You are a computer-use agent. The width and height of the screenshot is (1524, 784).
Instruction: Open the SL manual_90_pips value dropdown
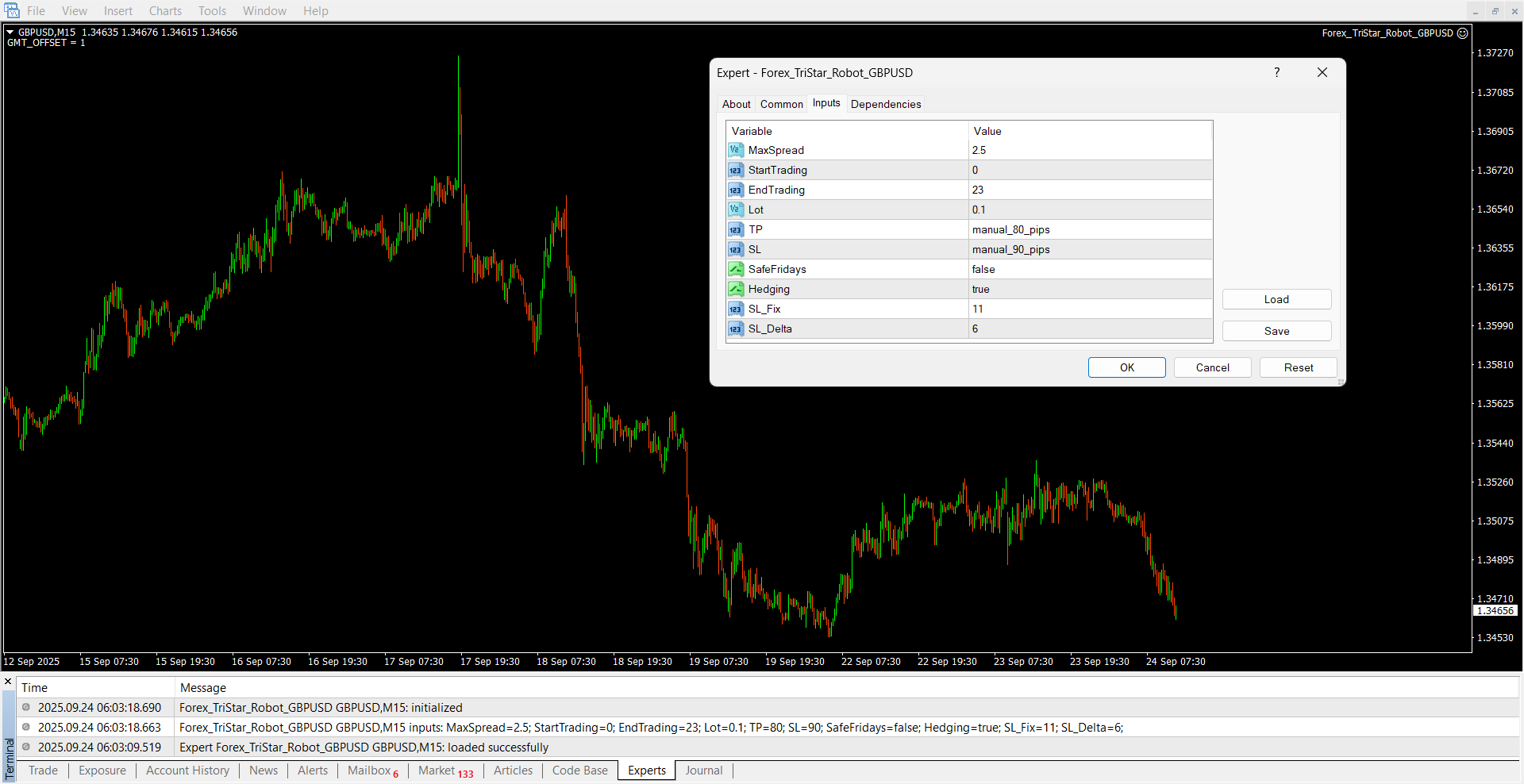pyautogui.click(x=1090, y=249)
